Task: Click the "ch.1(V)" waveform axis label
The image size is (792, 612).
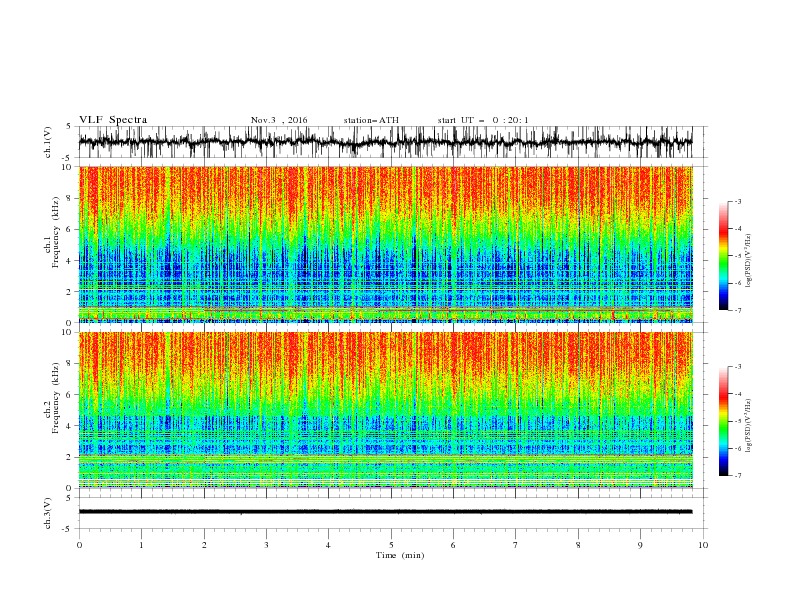Action: (x=48, y=142)
